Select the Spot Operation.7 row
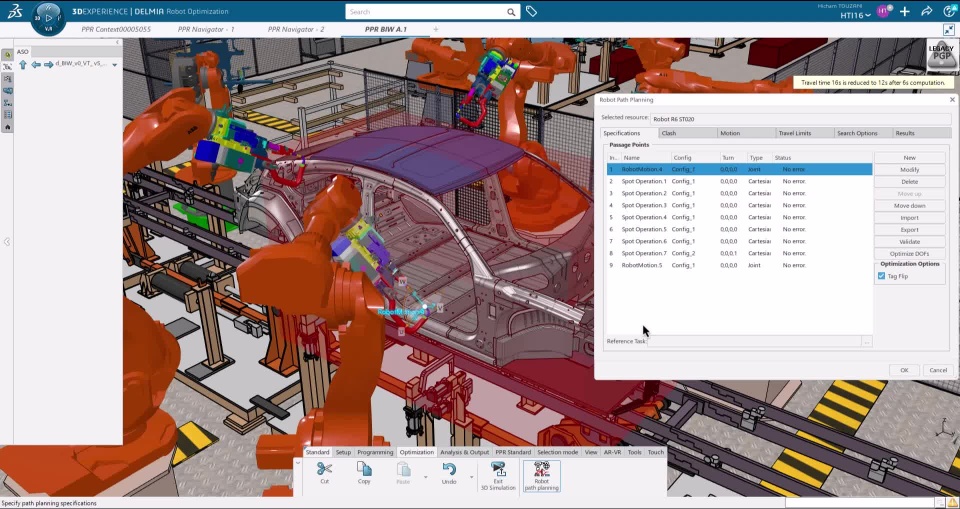This screenshot has width=960, height=509. [739, 253]
